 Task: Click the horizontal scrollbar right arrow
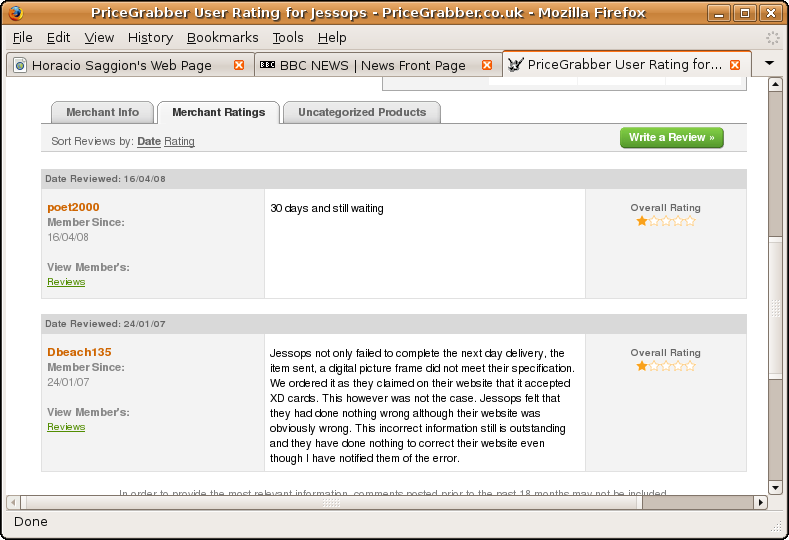pyautogui.click(x=761, y=502)
